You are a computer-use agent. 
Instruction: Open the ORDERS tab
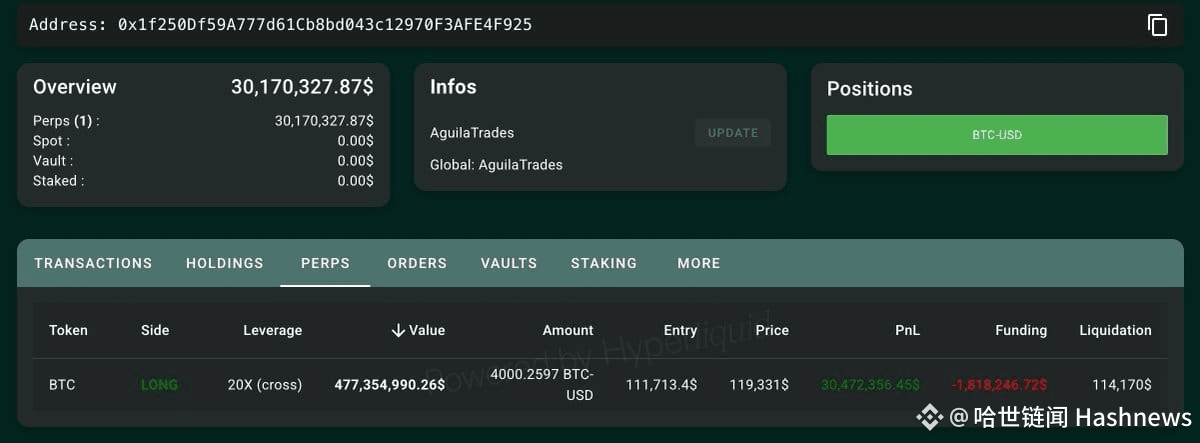coord(417,263)
